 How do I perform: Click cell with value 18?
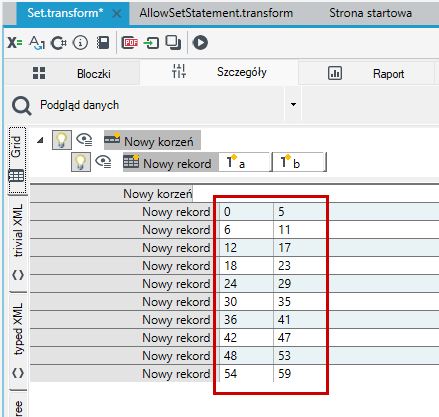(246, 266)
